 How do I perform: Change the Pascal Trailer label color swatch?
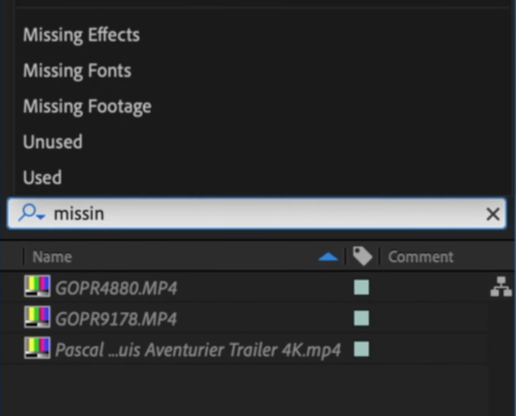coord(362,349)
